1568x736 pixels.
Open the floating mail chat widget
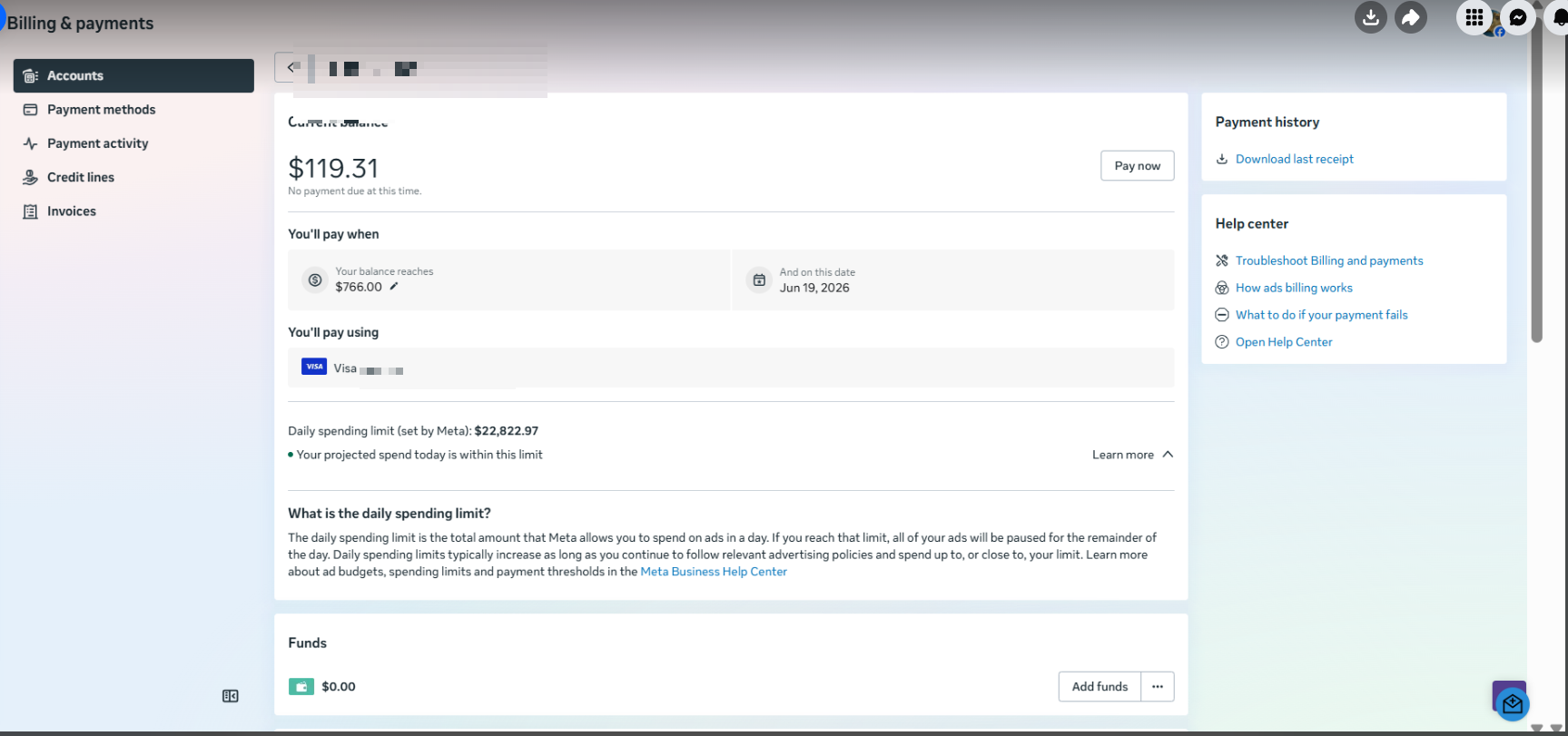[1512, 703]
